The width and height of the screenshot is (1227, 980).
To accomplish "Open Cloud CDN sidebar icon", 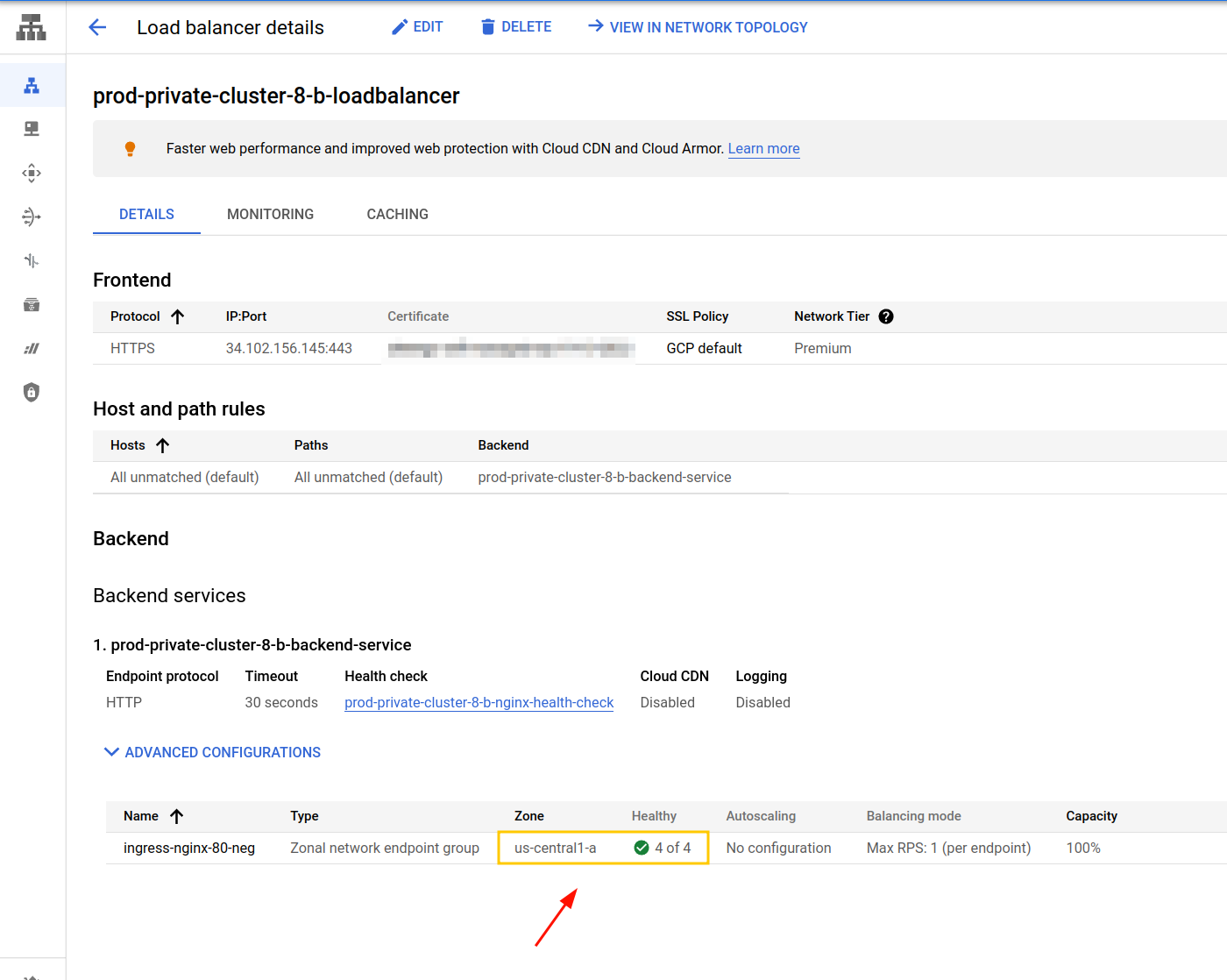I will pyautogui.click(x=32, y=173).
